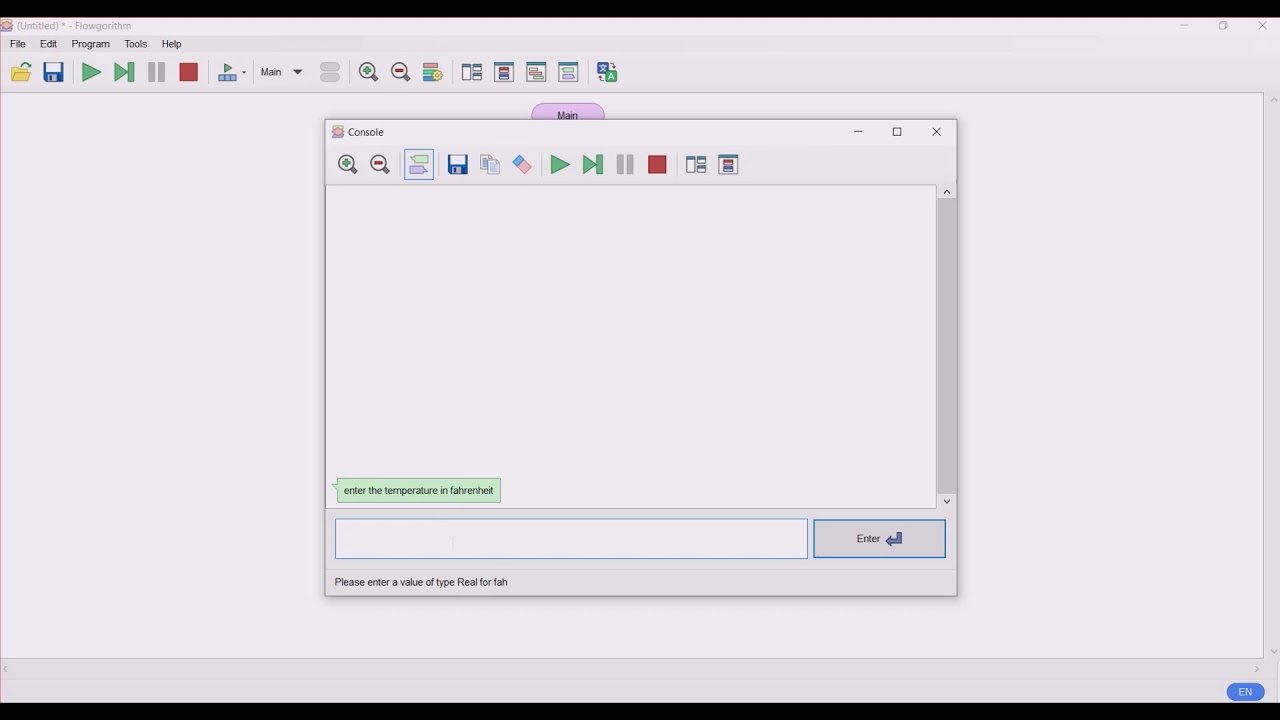Zoom in on the flowchart

368,72
